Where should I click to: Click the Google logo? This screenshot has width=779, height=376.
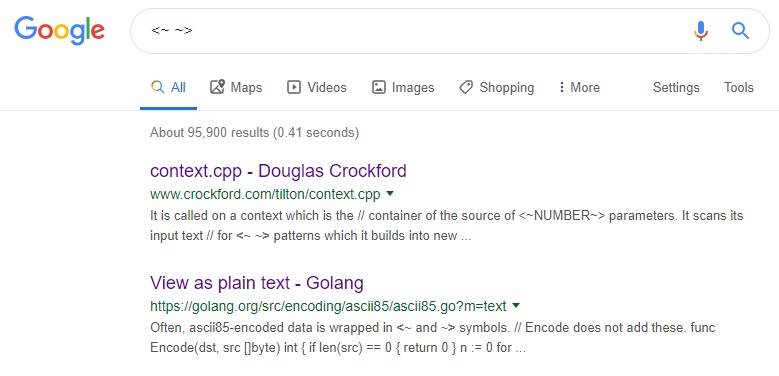tap(60, 31)
